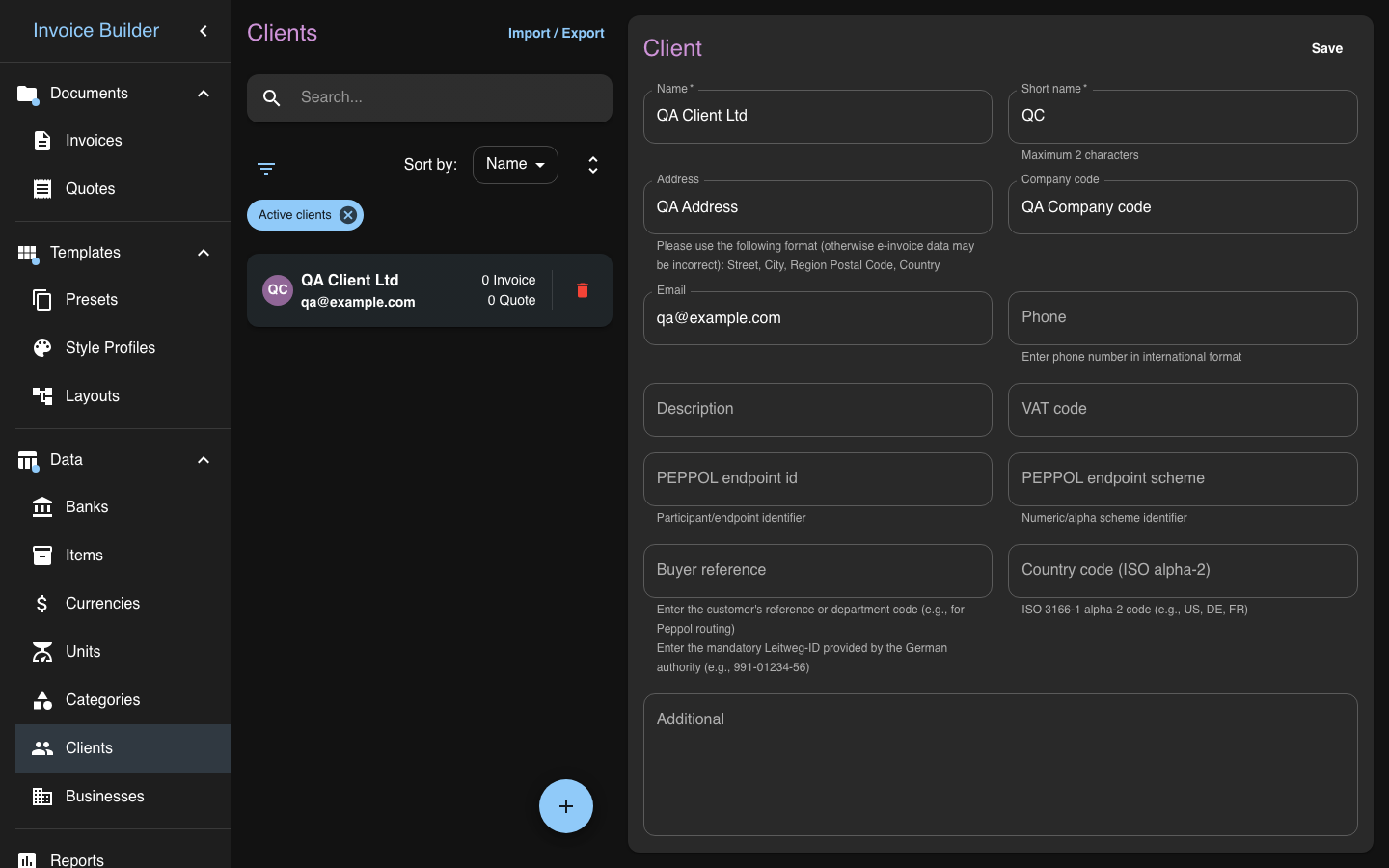The image size is (1389, 868).
Task: Click the Businesses building icon
Action: coord(42,797)
